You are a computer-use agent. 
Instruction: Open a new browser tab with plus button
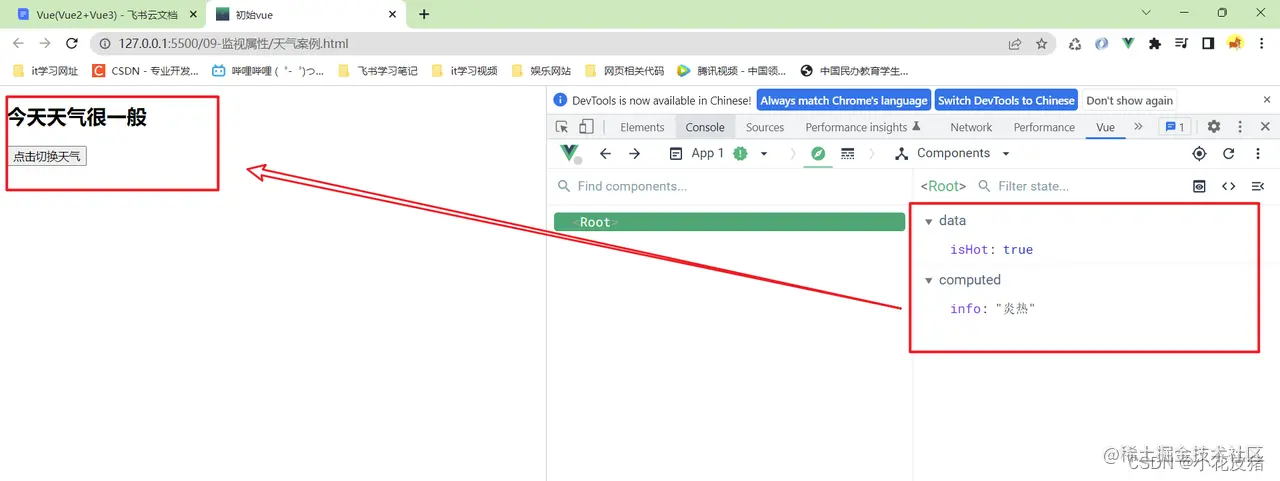(424, 14)
